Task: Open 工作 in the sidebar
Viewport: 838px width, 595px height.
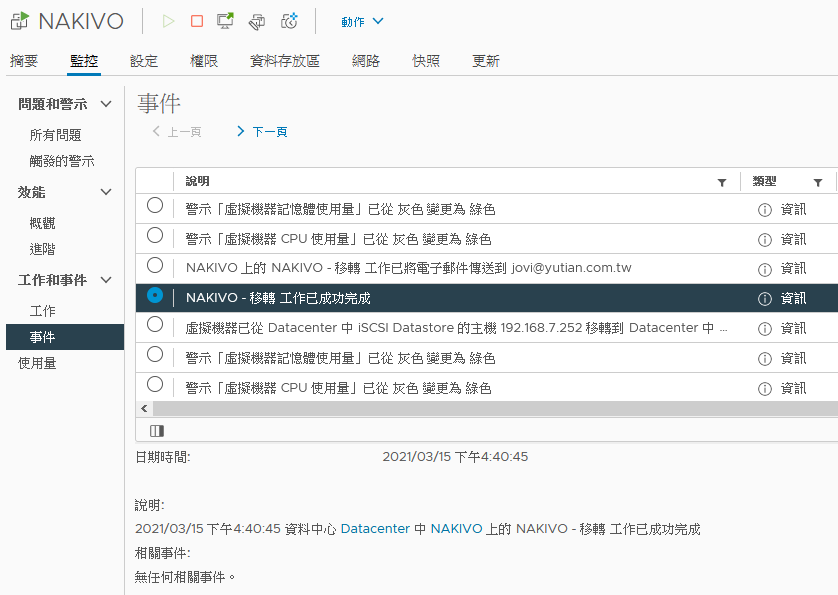Action: click(x=42, y=311)
